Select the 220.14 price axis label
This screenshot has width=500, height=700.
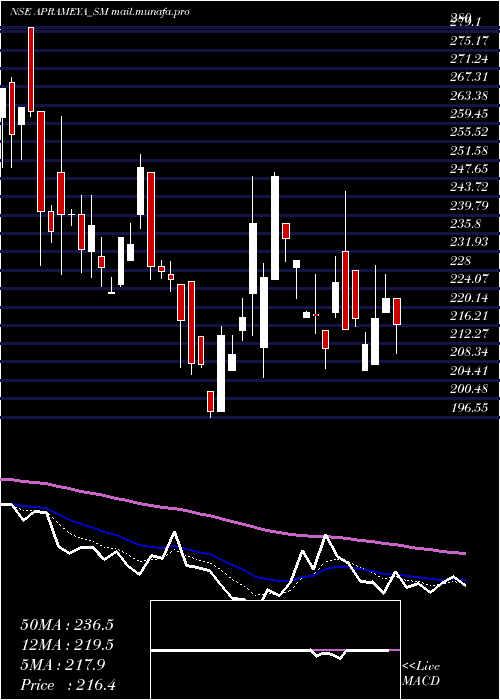[x=470, y=297]
